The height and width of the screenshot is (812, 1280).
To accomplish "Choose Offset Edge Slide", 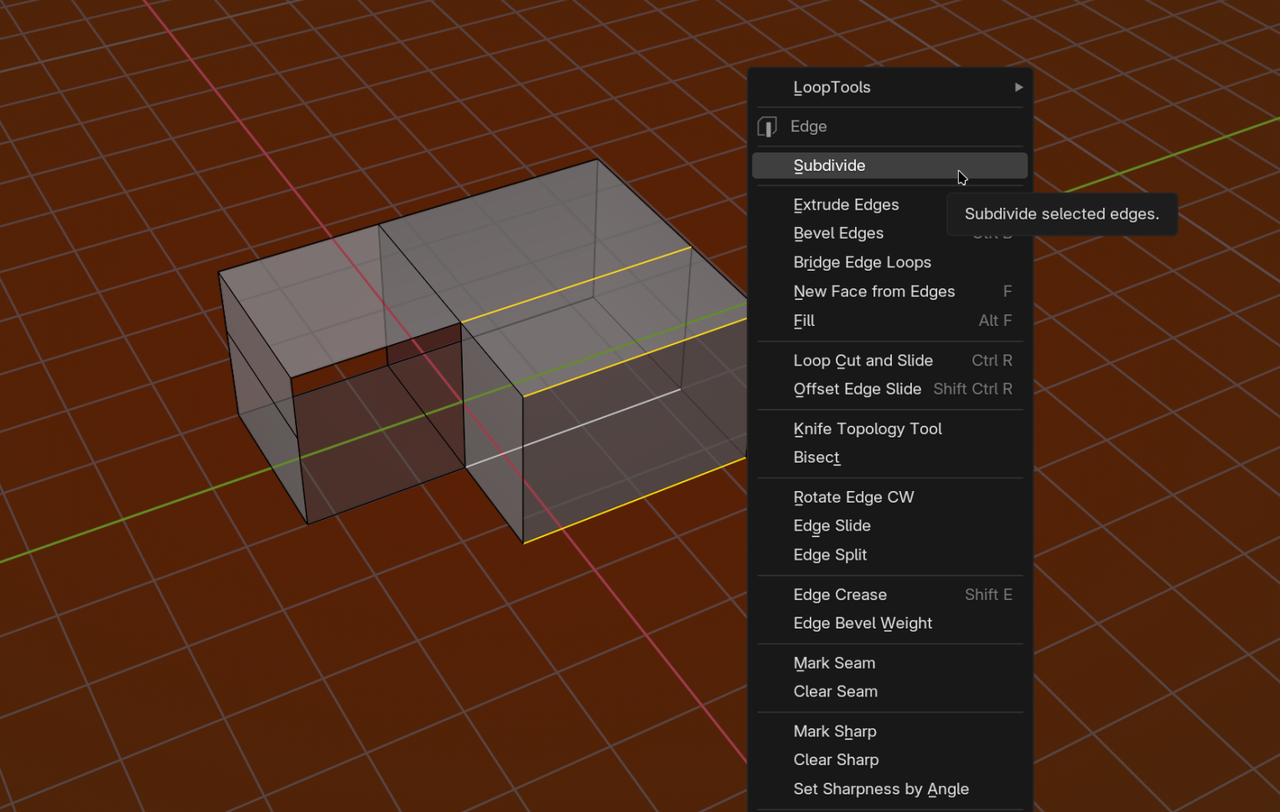I will click(890, 389).
